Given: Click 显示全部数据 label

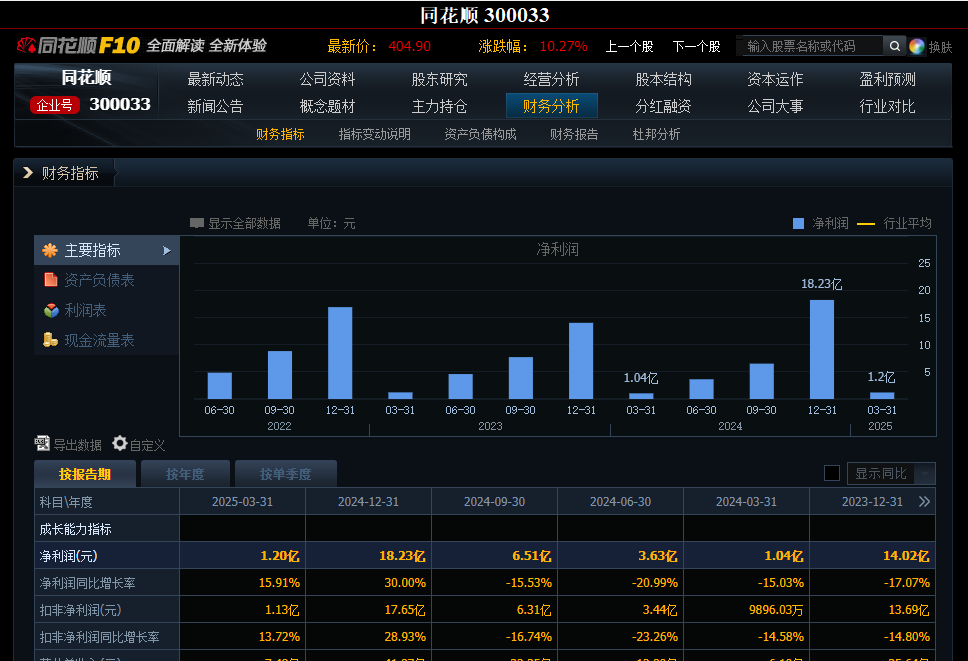Looking at the screenshot, I should [x=244, y=223].
